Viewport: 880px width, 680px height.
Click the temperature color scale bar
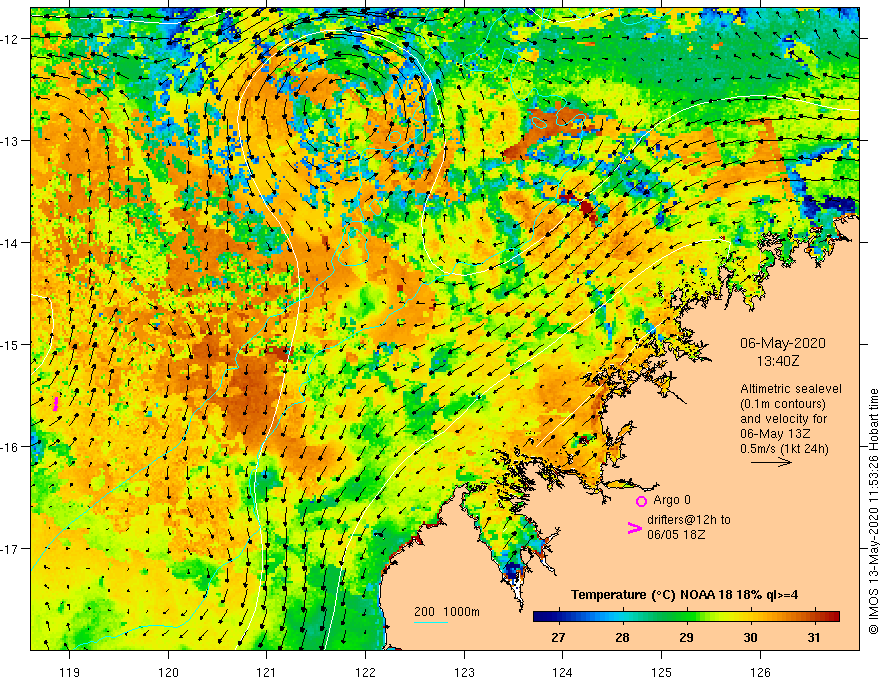pos(686,617)
